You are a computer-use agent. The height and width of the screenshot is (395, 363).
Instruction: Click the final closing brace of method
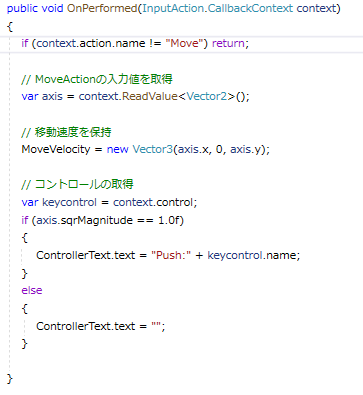(10, 379)
